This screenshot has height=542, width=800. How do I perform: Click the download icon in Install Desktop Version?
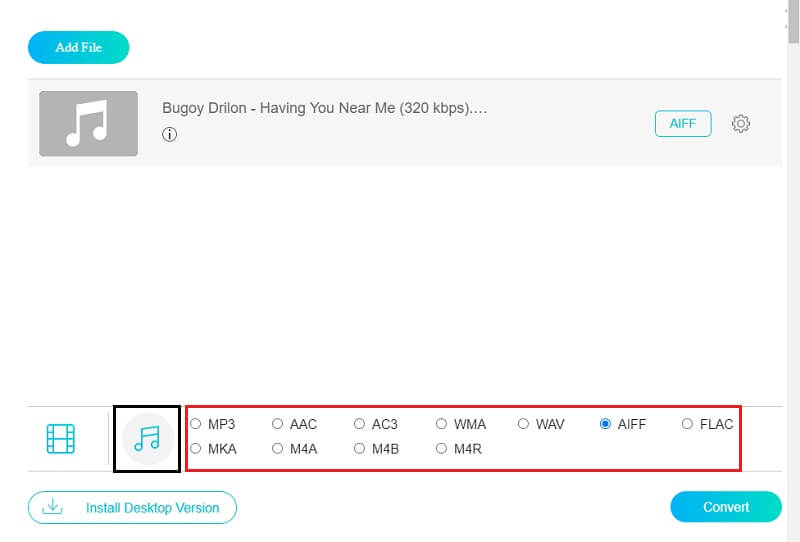click(51, 508)
